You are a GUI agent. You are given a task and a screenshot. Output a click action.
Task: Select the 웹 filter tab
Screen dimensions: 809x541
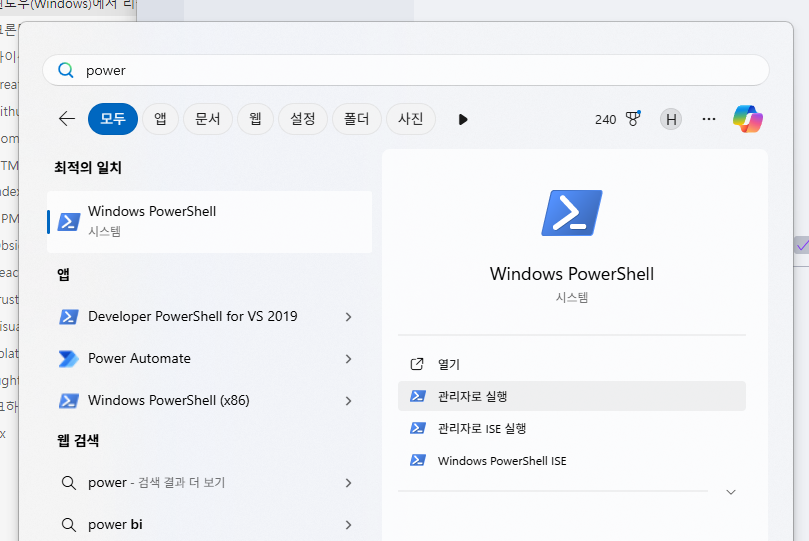click(255, 119)
